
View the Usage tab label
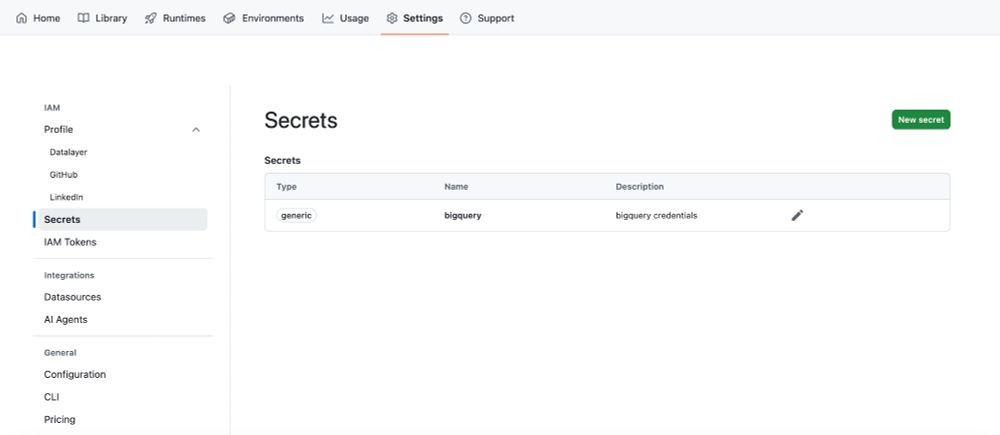(354, 18)
